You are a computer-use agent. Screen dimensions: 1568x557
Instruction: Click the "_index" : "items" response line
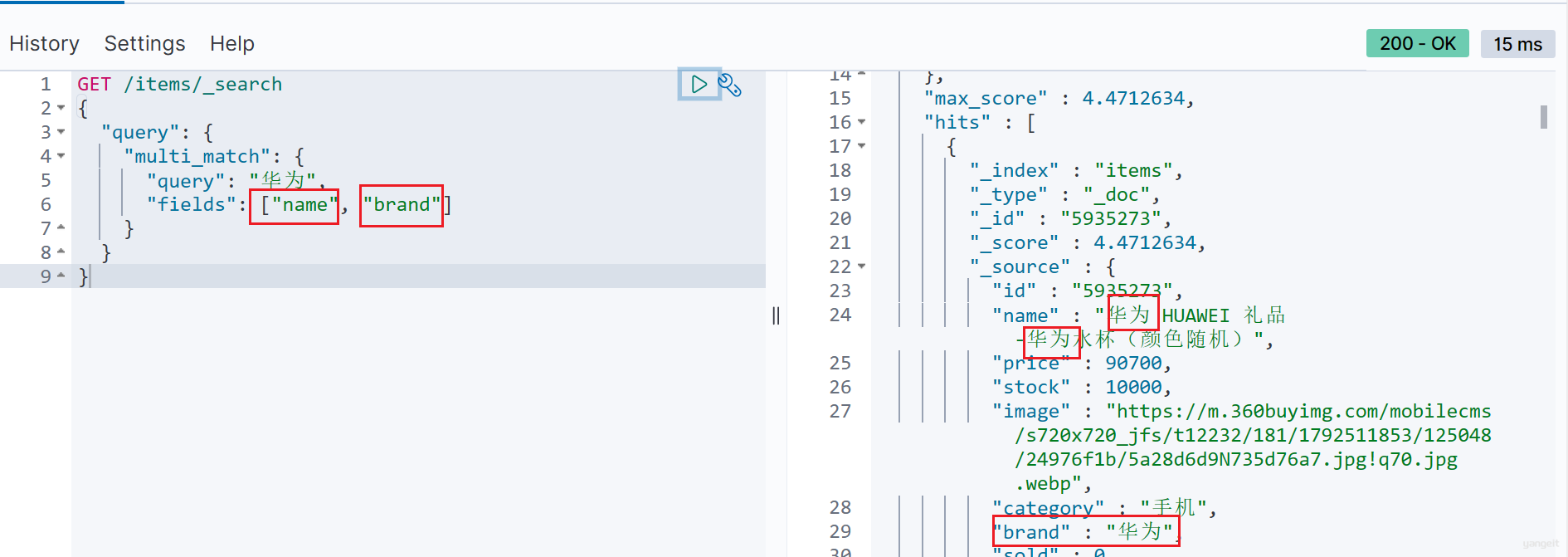click(1076, 170)
